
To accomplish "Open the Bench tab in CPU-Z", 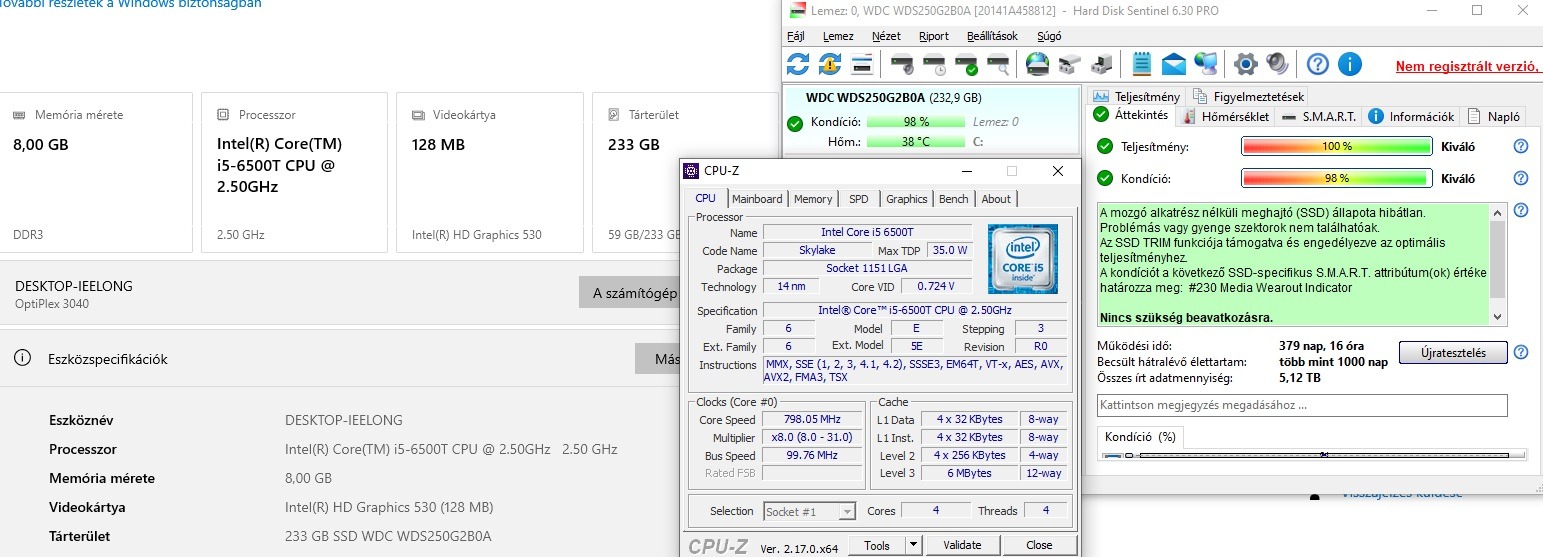I will 954,199.
